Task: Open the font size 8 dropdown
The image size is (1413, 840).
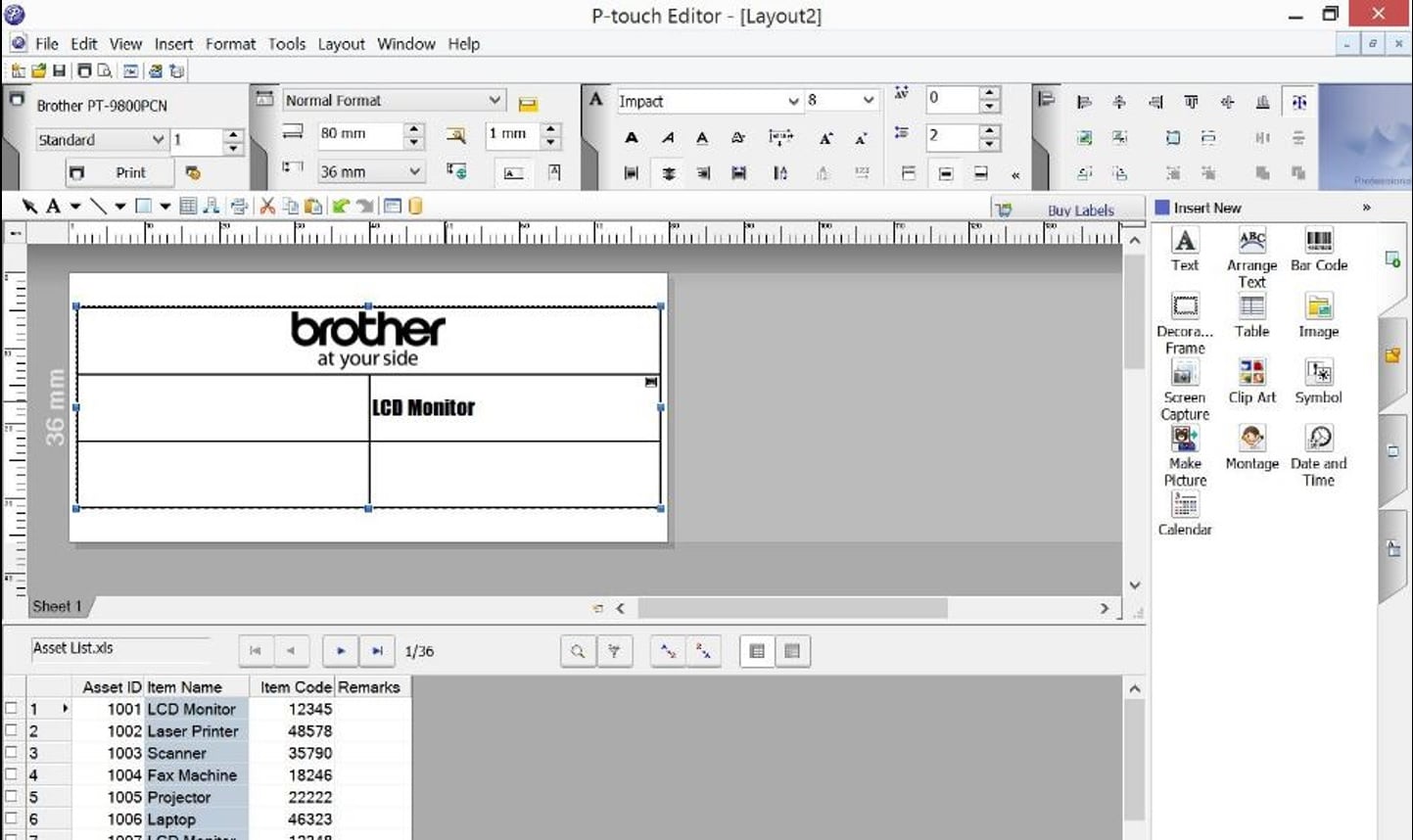Action: tap(868, 101)
